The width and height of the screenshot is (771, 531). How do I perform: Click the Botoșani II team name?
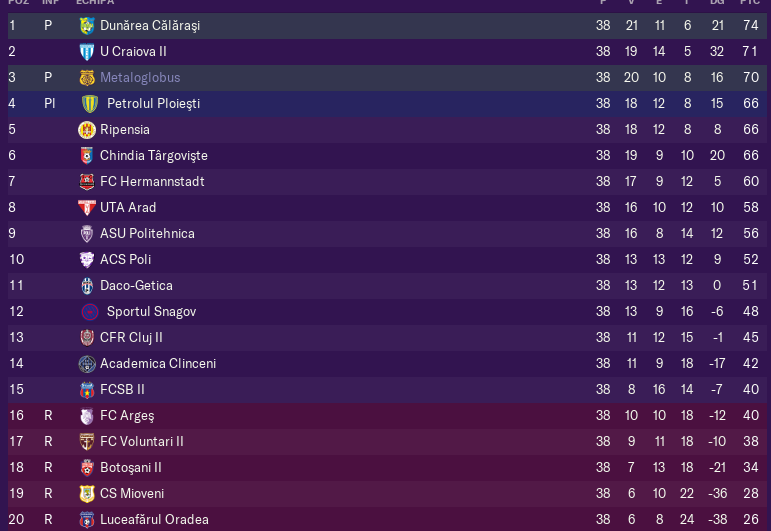tap(130, 468)
